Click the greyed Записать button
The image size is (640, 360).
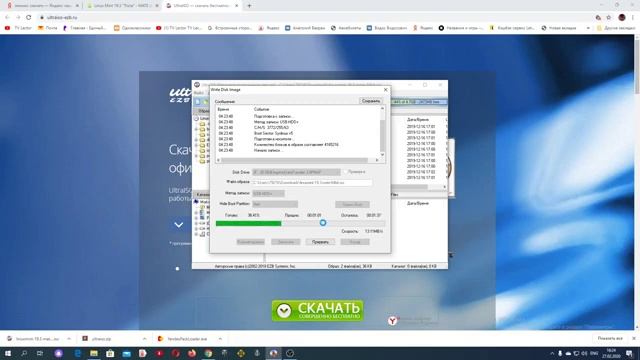click(x=286, y=242)
